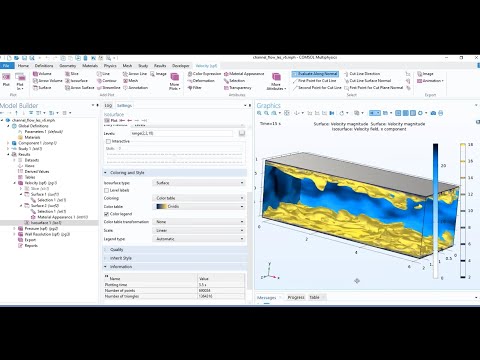Open the File menu
This screenshot has width=480, height=360.
pos(7,66)
